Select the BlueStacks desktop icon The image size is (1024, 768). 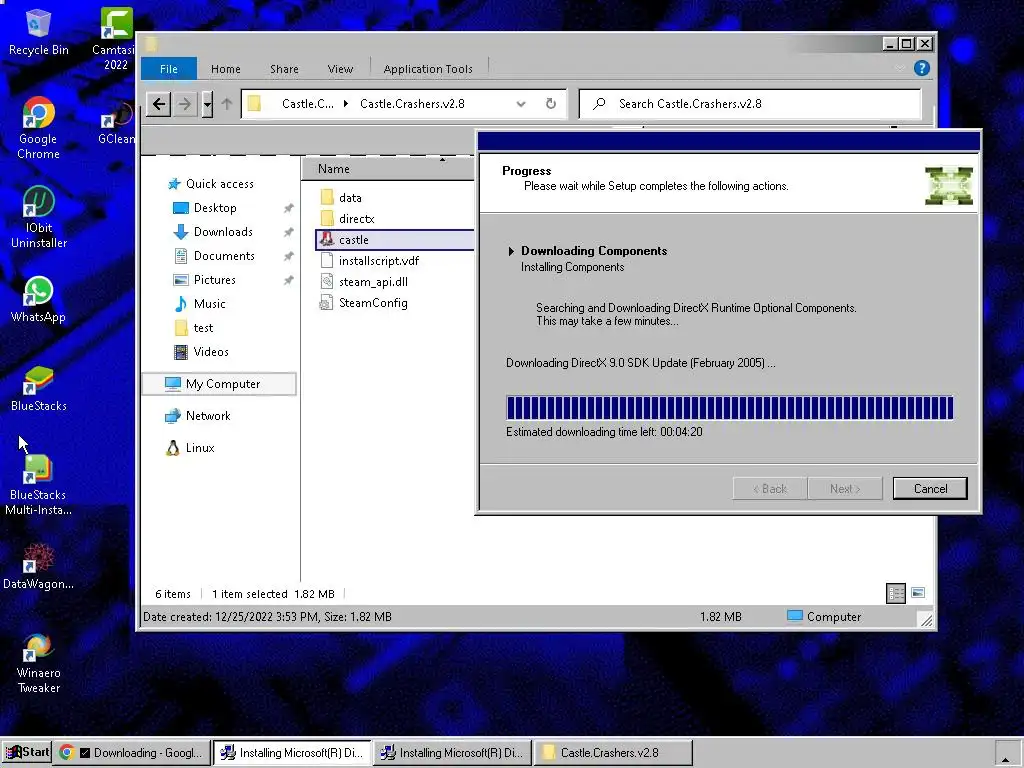39,389
